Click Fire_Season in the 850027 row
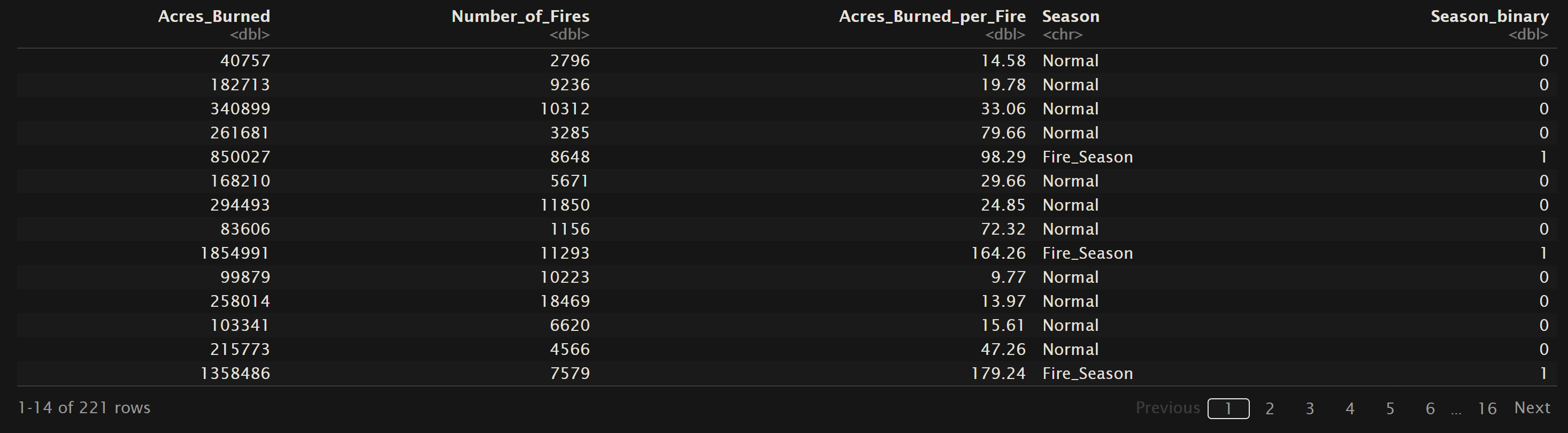 (1087, 157)
